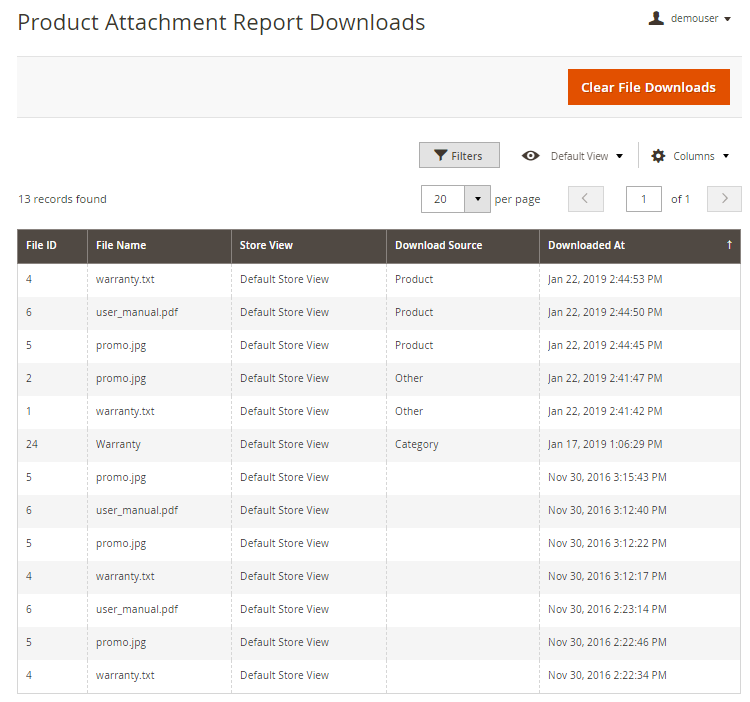Click the per page value field
This screenshot has width=750, height=702.
tap(443, 199)
